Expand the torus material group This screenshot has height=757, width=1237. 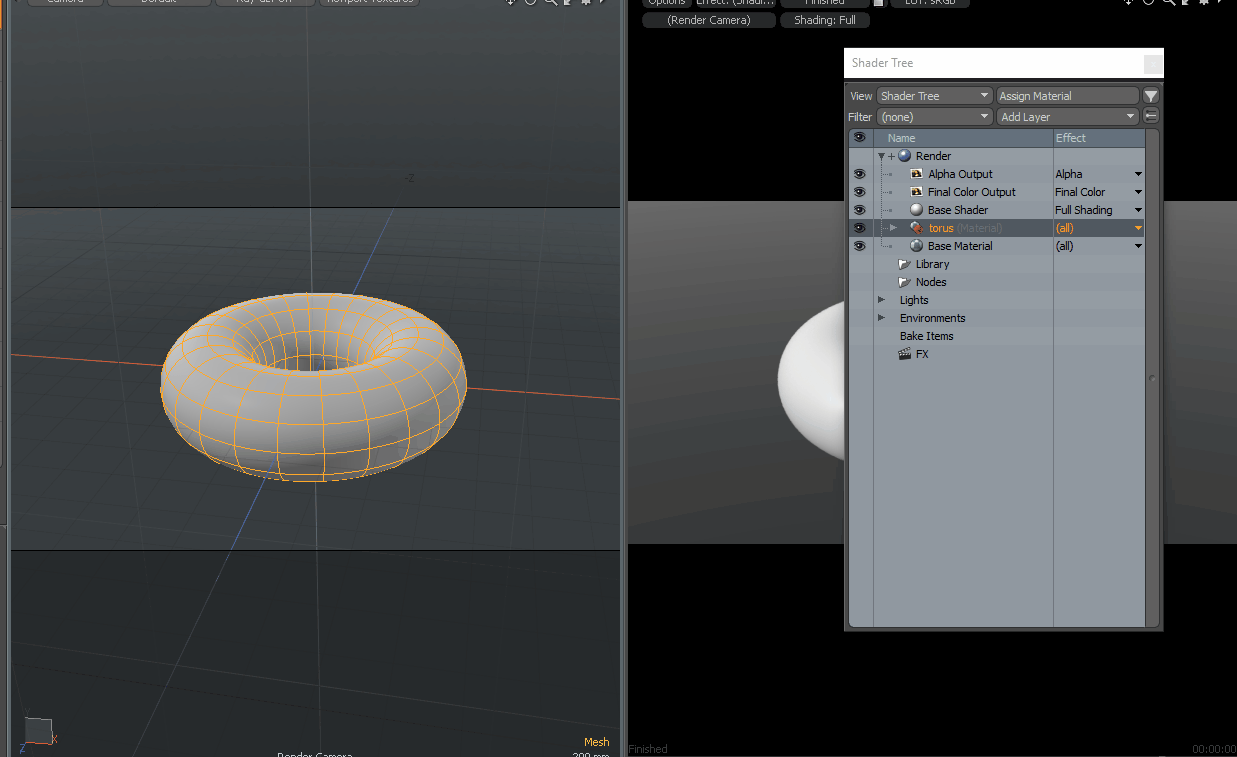point(894,228)
